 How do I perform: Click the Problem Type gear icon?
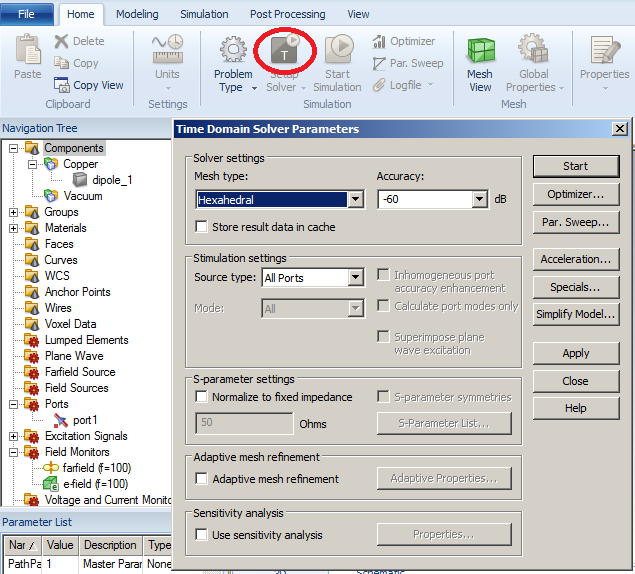pos(233,51)
